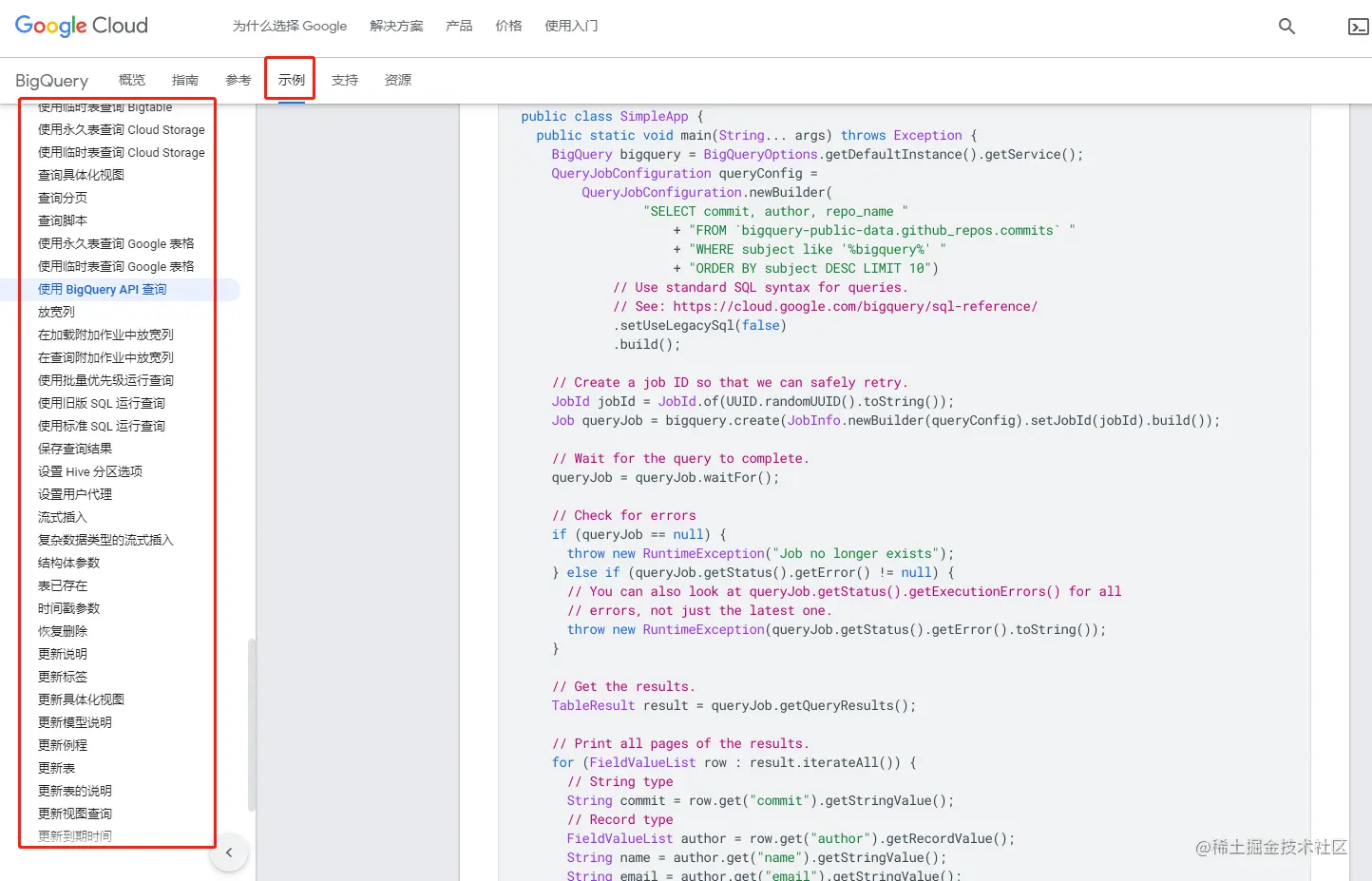
Task: Open the 解决方案 menu
Action: click(x=396, y=26)
